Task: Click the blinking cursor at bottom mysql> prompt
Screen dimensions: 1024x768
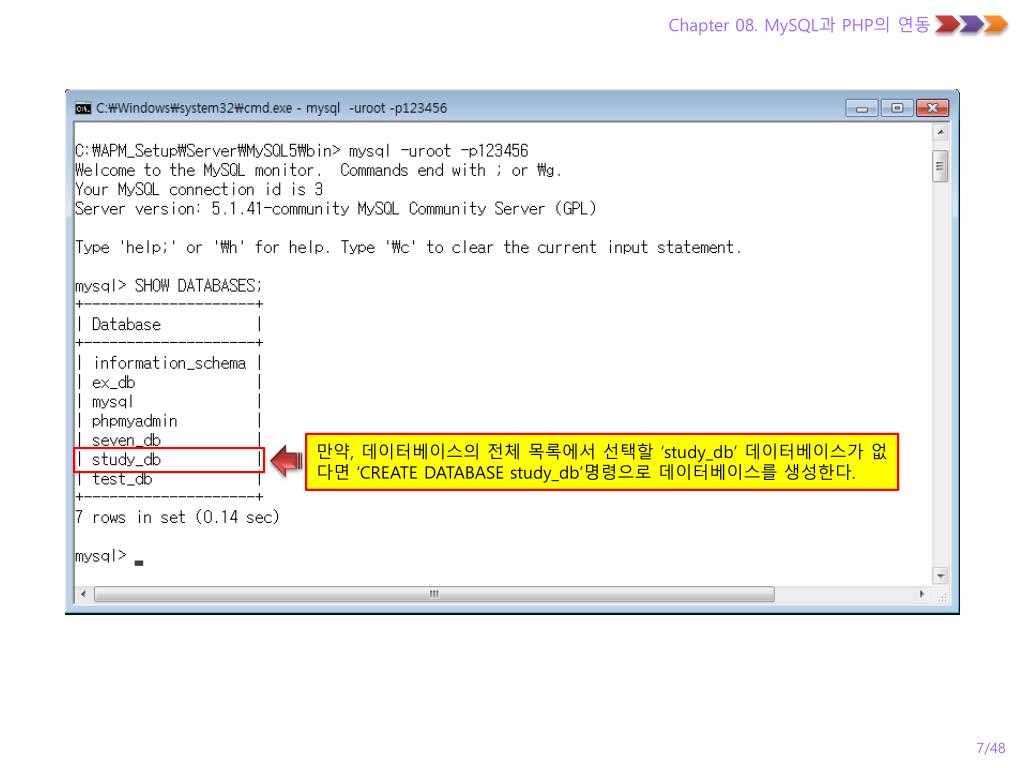Action: point(139,562)
